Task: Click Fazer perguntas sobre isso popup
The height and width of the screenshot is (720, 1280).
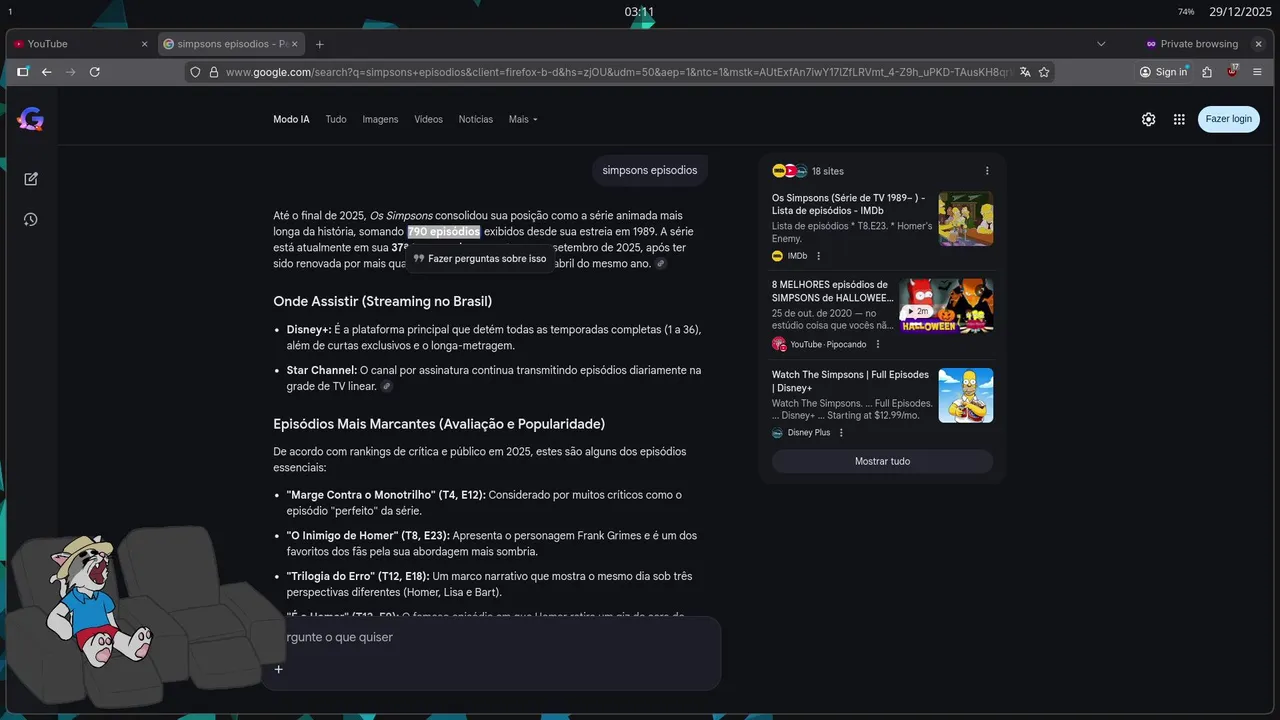Action: 480,258
